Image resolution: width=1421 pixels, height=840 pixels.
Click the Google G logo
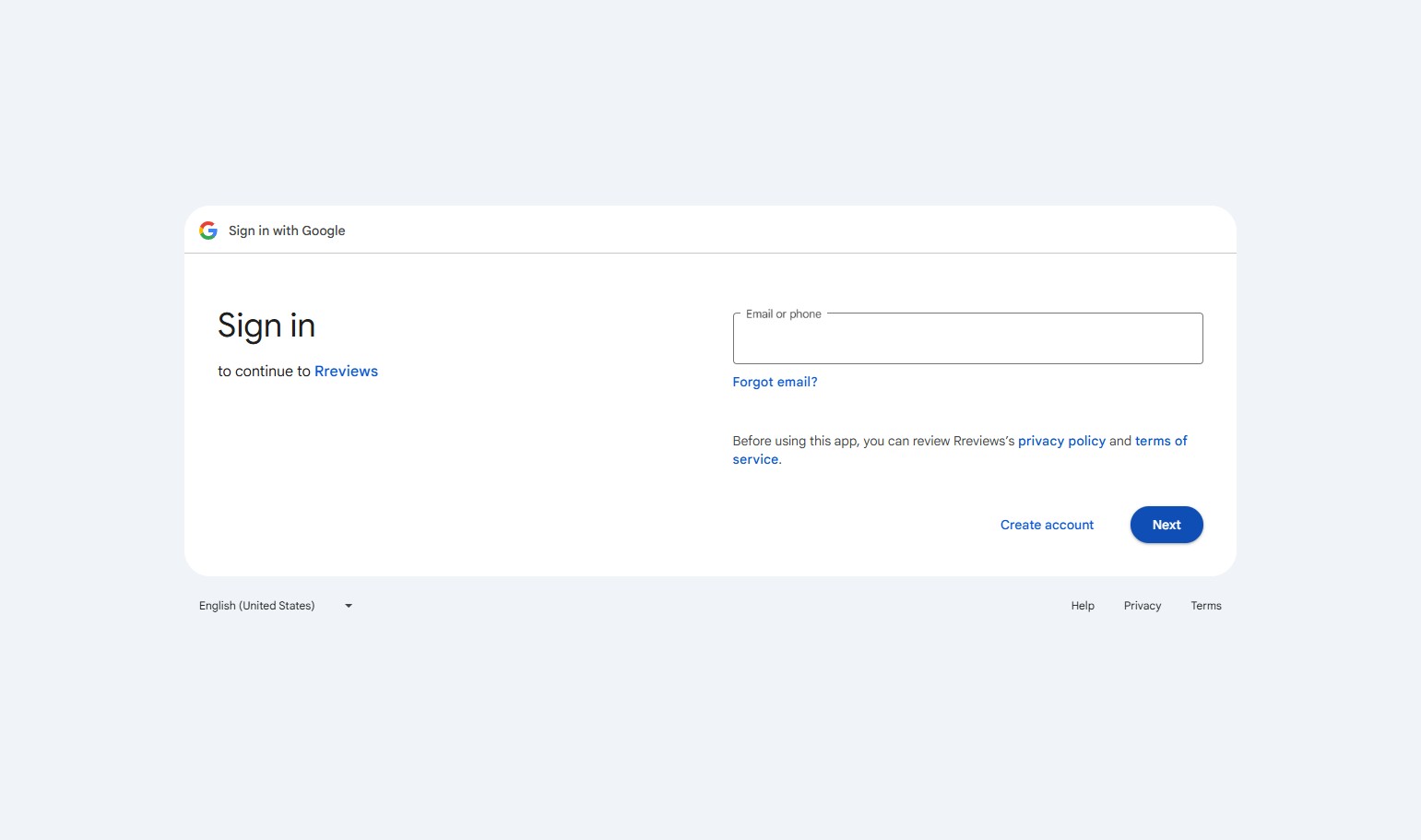(208, 231)
